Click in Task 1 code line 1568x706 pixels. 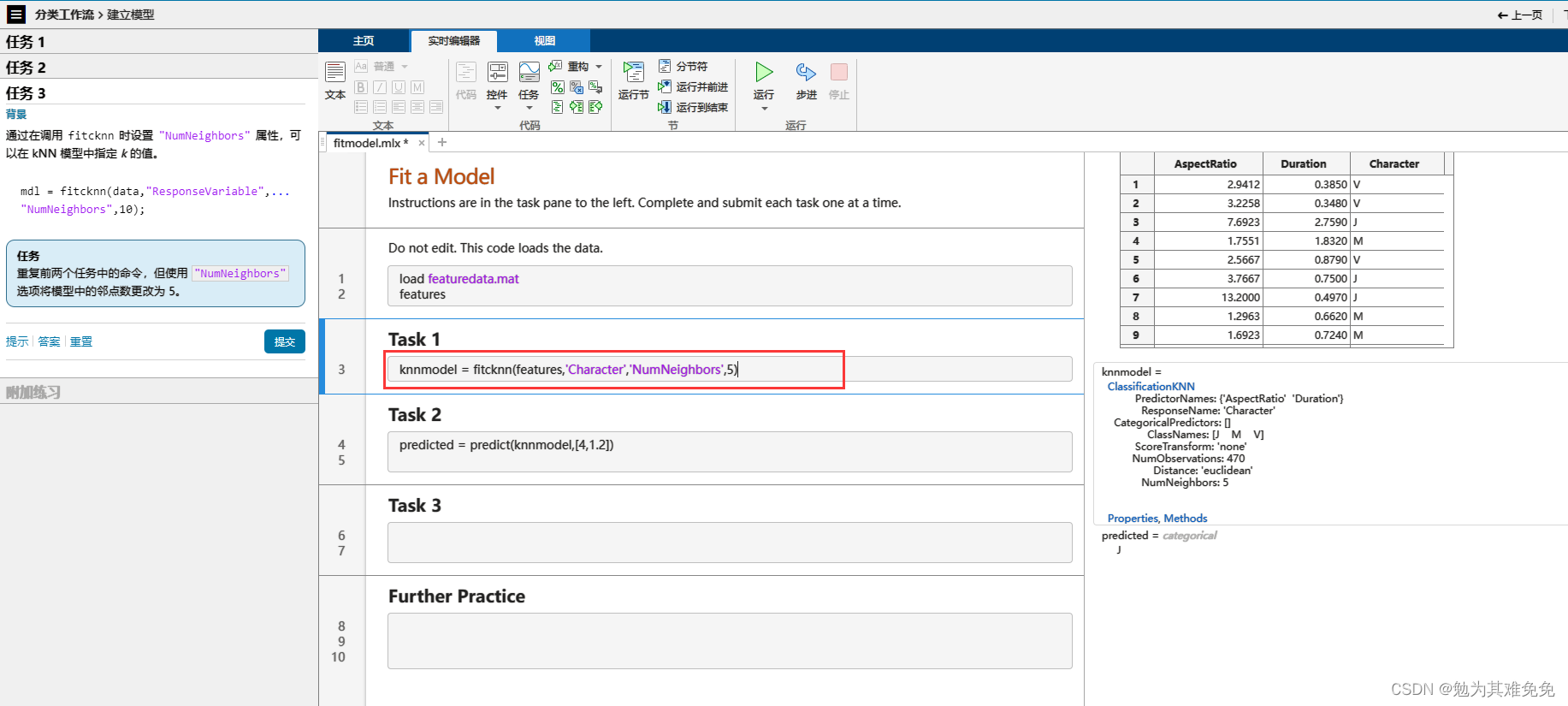pyautogui.click(x=730, y=369)
